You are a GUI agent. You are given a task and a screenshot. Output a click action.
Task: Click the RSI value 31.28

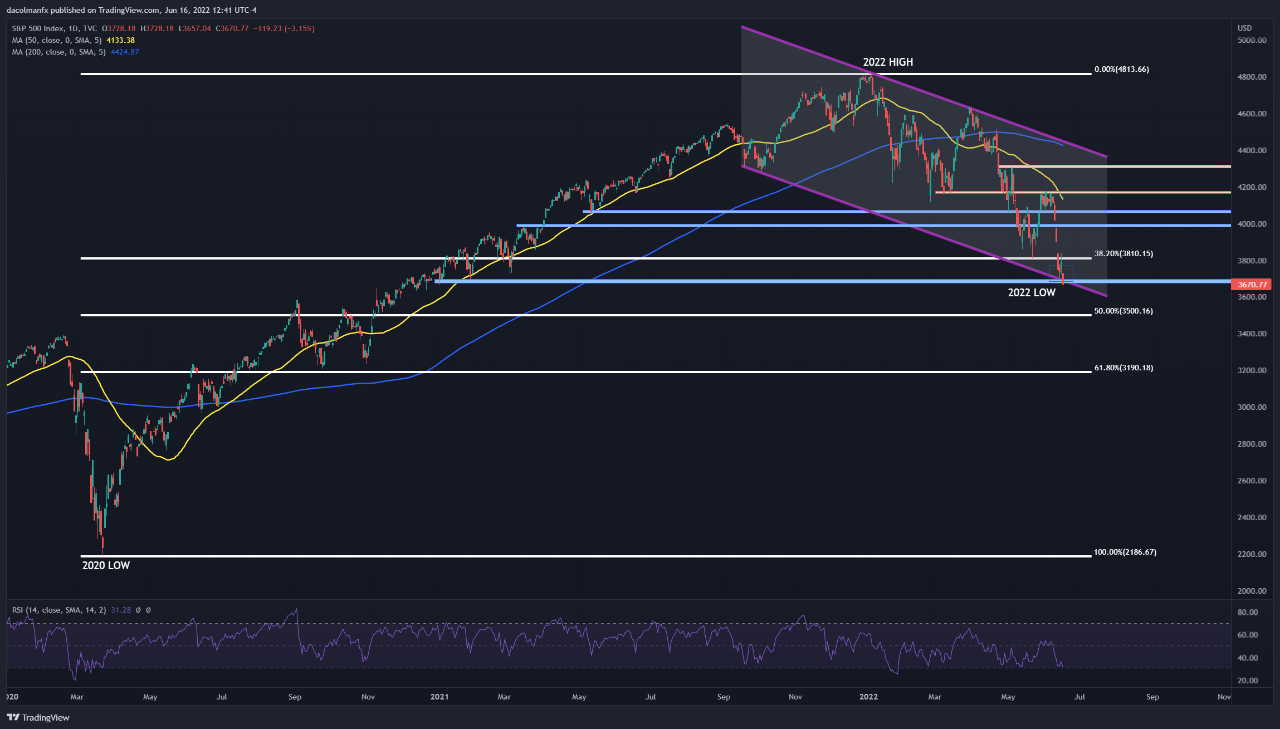121,610
